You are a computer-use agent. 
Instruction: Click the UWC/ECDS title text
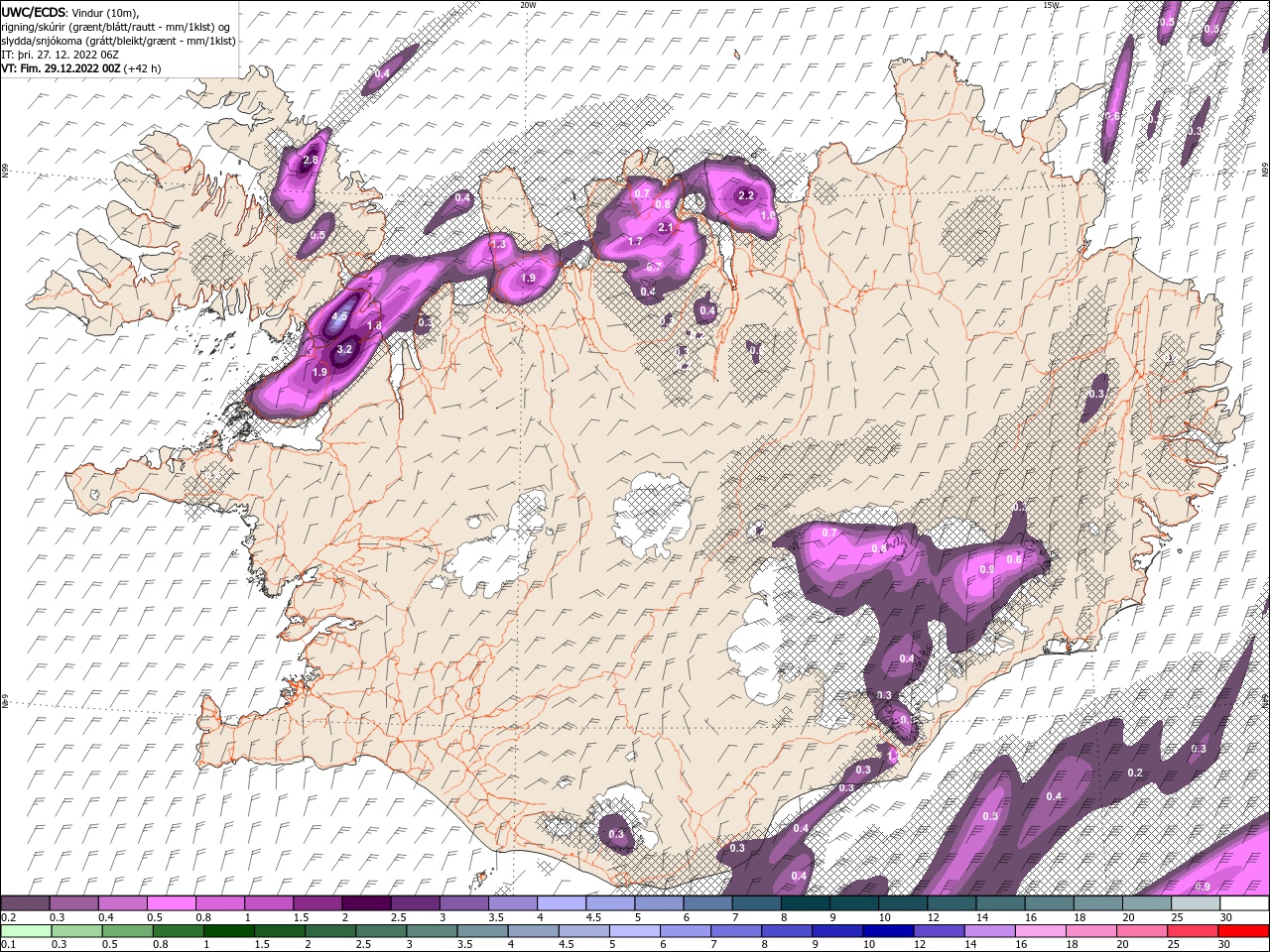coord(34,12)
